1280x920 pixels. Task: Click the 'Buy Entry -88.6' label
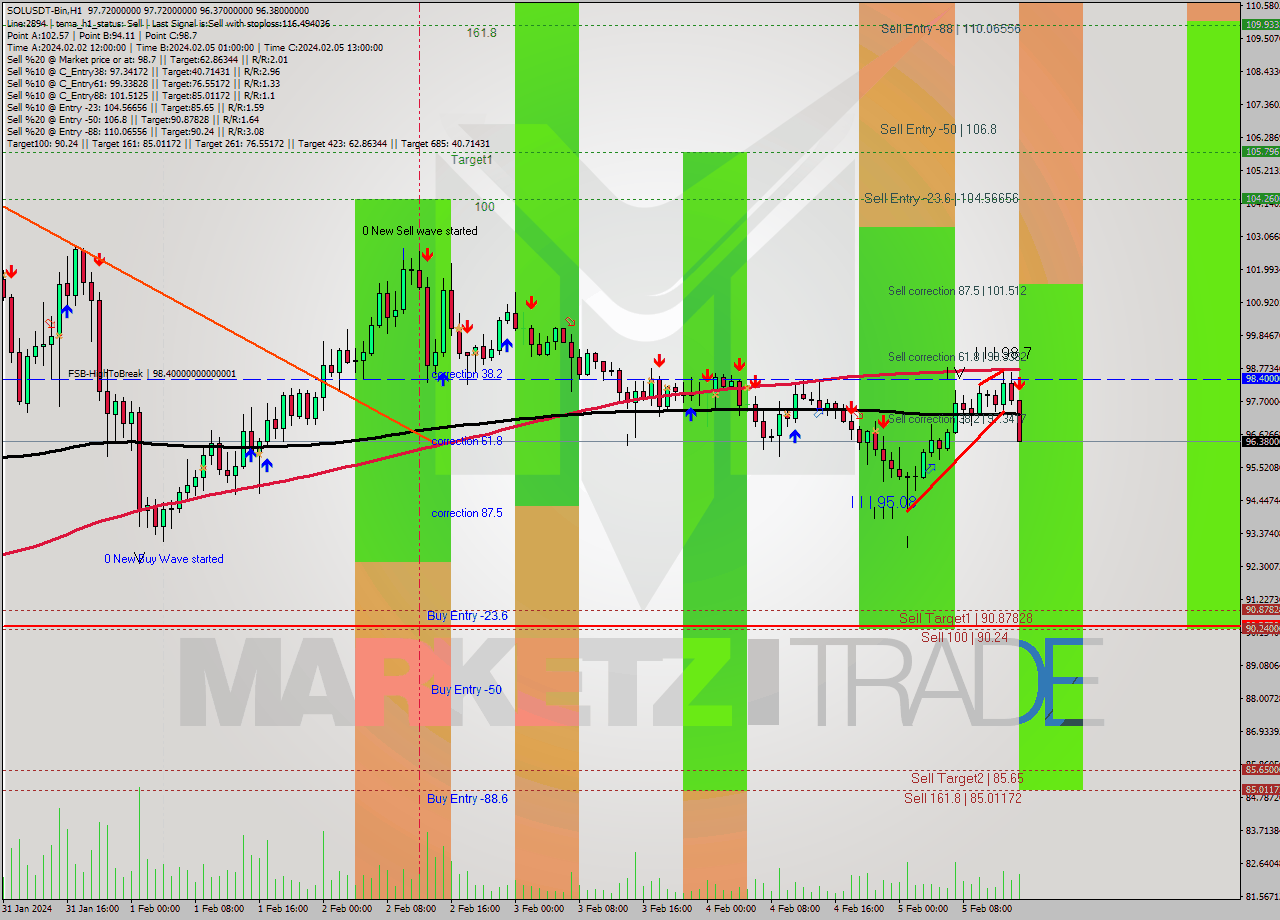point(467,799)
